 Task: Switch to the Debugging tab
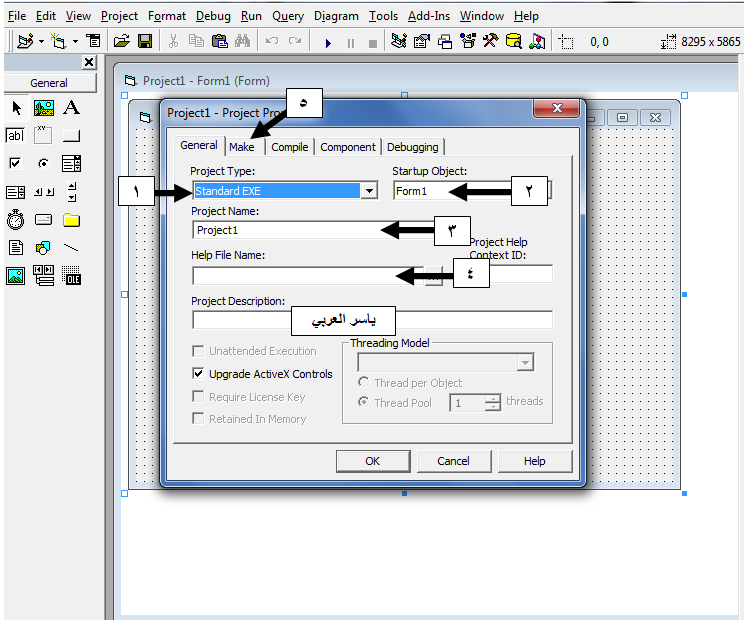412,147
